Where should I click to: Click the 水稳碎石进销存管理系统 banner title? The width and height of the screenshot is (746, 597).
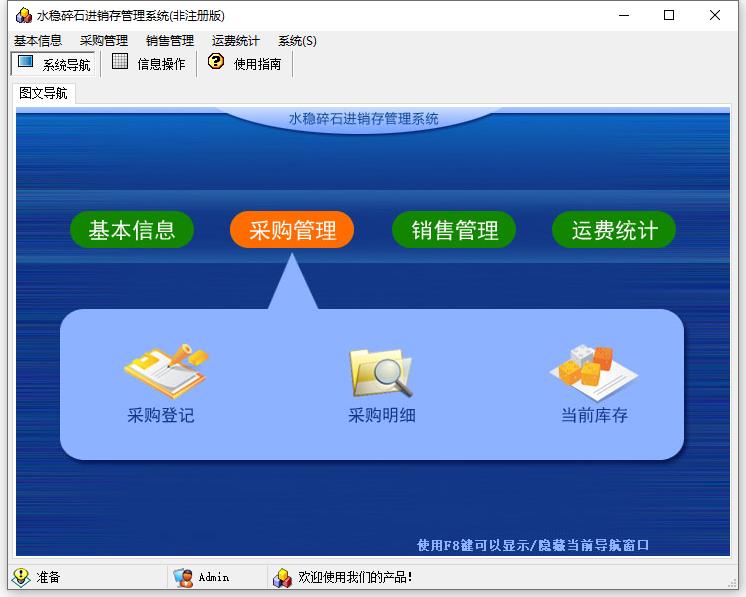click(x=363, y=118)
